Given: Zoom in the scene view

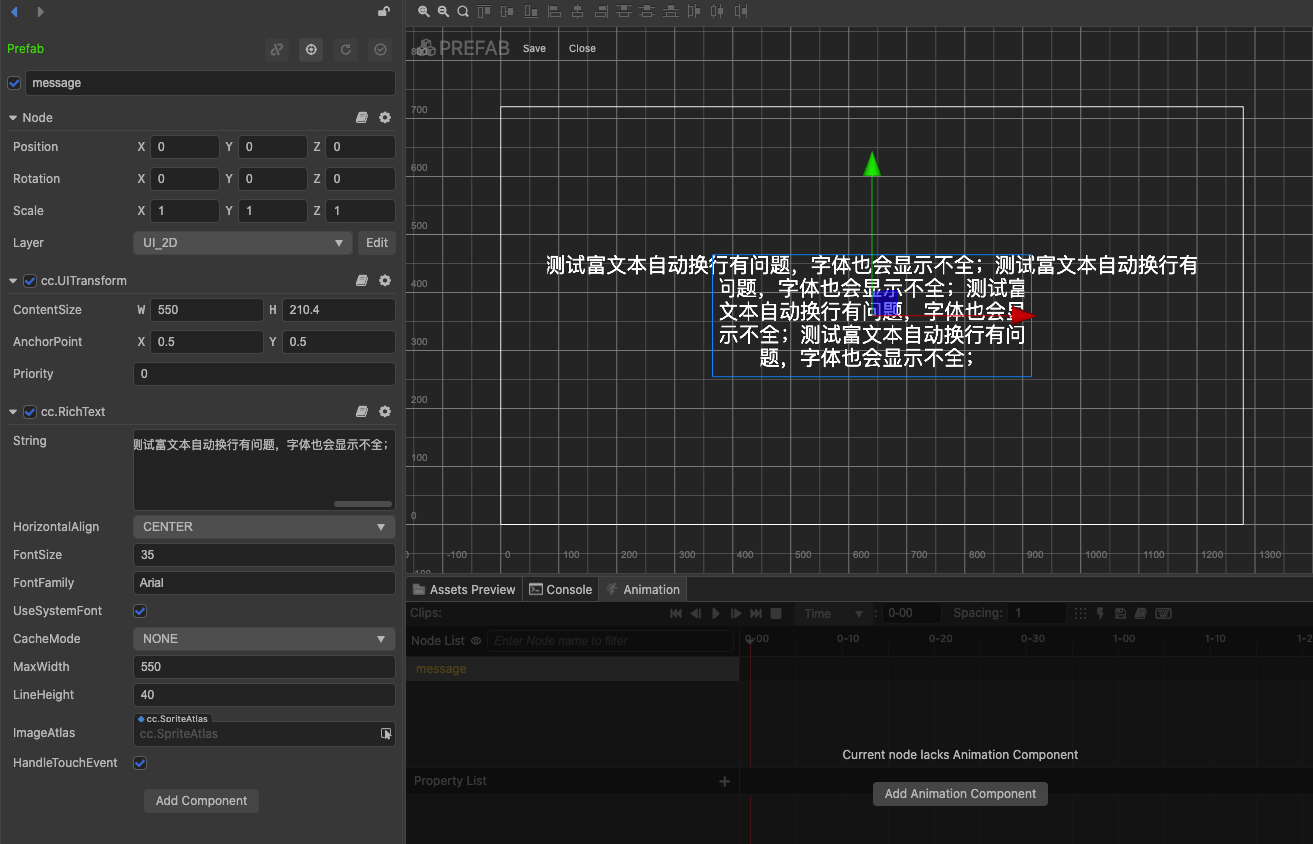Looking at the screenshot, I should click(x=424, y=12).
